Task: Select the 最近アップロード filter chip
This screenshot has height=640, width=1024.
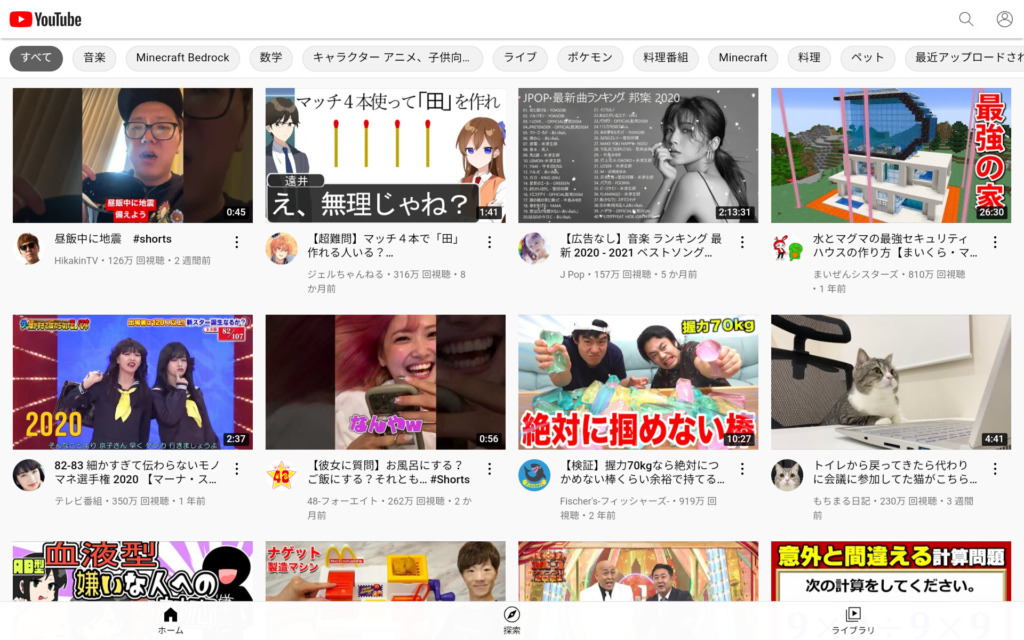Action: [965, 57]
